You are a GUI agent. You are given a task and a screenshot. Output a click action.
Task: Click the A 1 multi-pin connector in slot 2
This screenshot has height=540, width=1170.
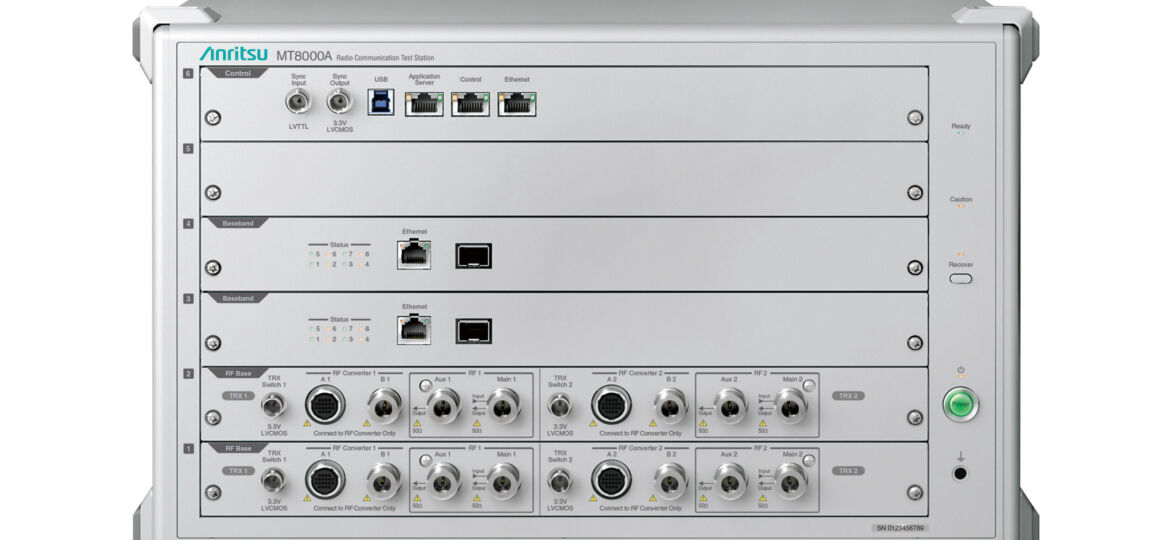coord(325,405)
